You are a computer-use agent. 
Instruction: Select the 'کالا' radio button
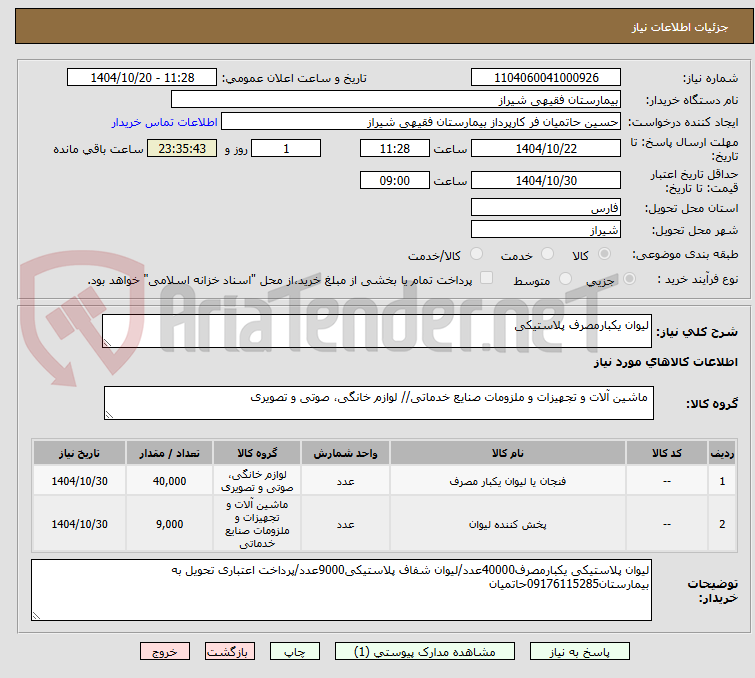(x=604, y=254)
